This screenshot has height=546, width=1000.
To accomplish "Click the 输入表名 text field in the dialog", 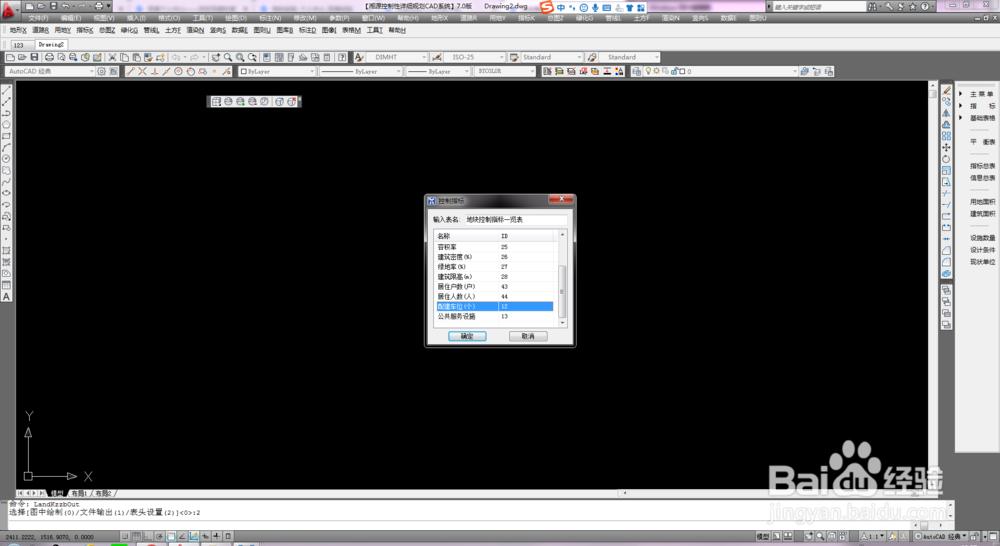I will pyautogui.click(x=515, y=219).
